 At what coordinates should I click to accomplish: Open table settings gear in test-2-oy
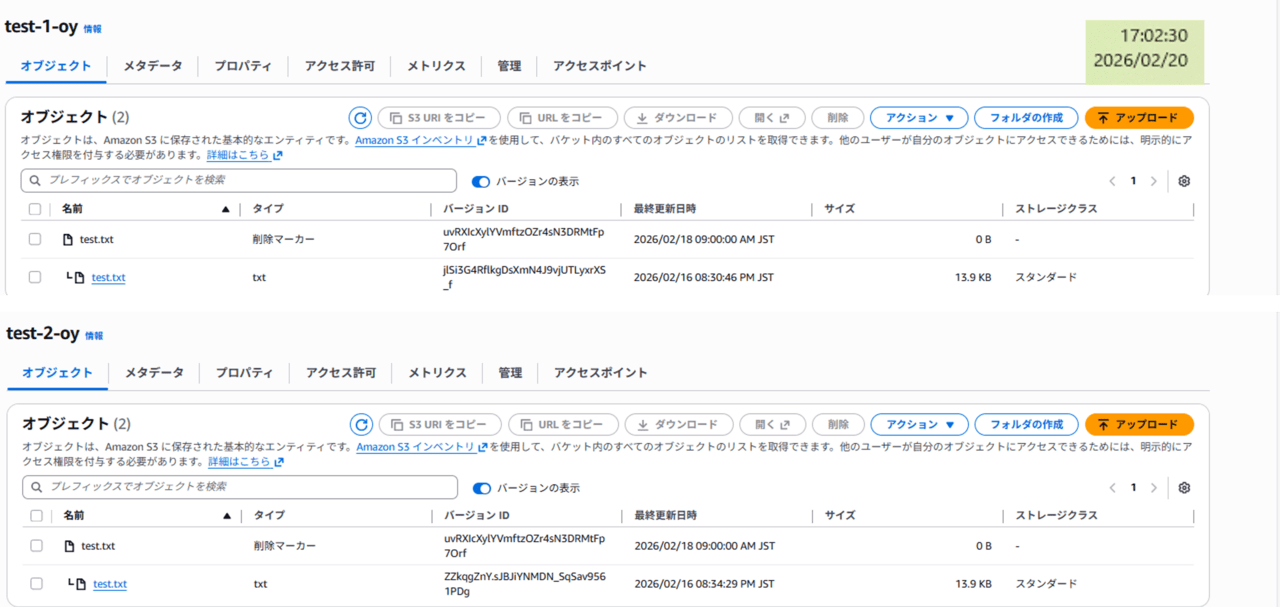[x=1184, y=487]
